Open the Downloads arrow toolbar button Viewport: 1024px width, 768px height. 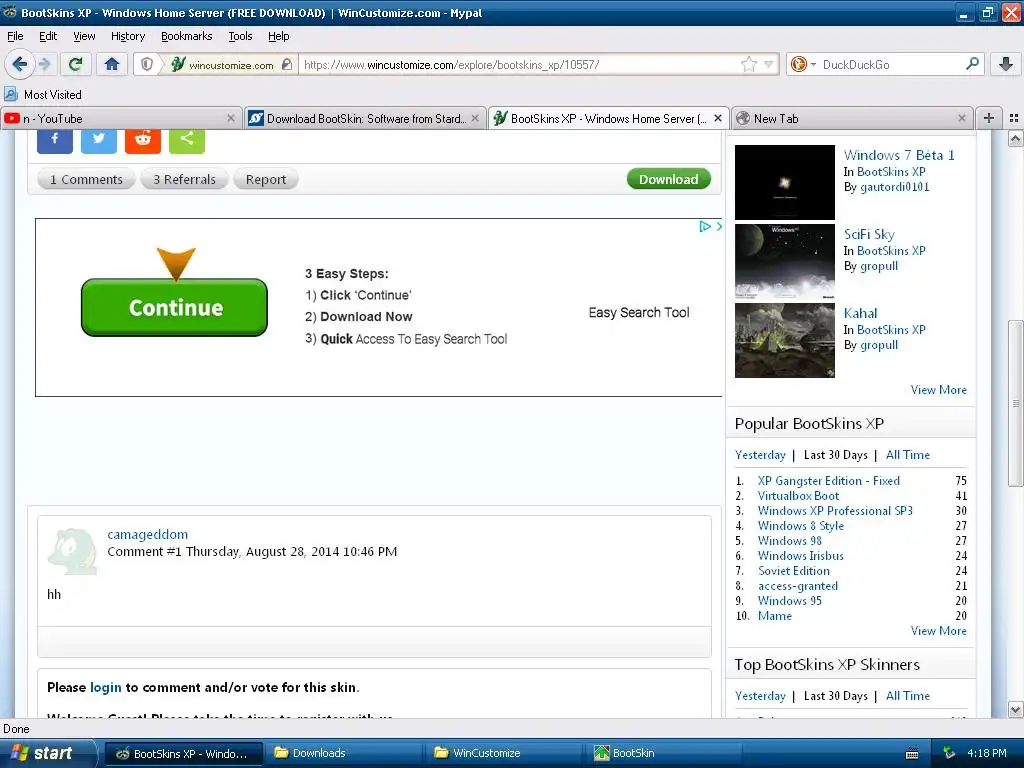[1006, 64]
